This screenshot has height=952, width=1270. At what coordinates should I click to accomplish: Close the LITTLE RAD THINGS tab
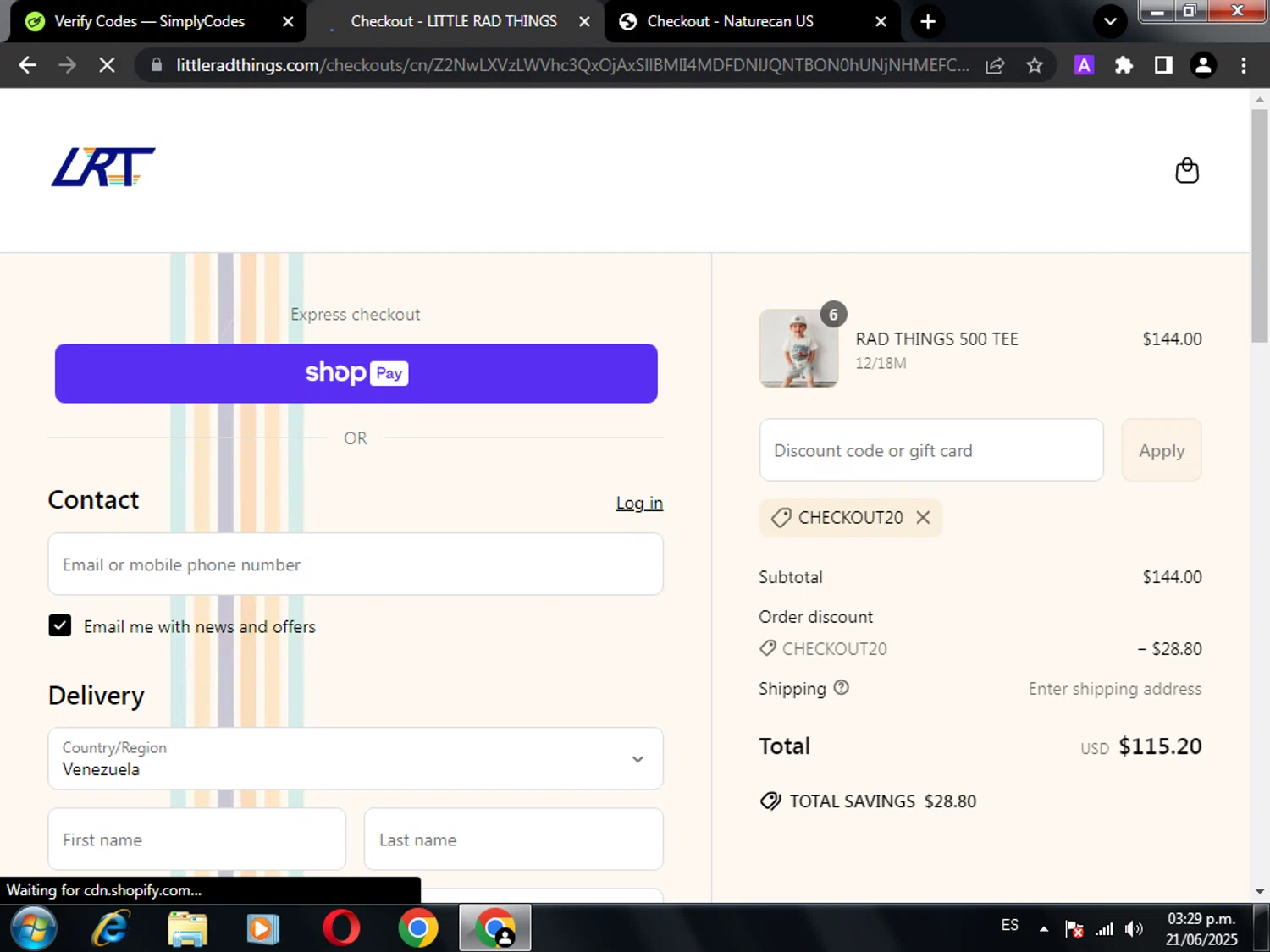[x=584, y=22]
